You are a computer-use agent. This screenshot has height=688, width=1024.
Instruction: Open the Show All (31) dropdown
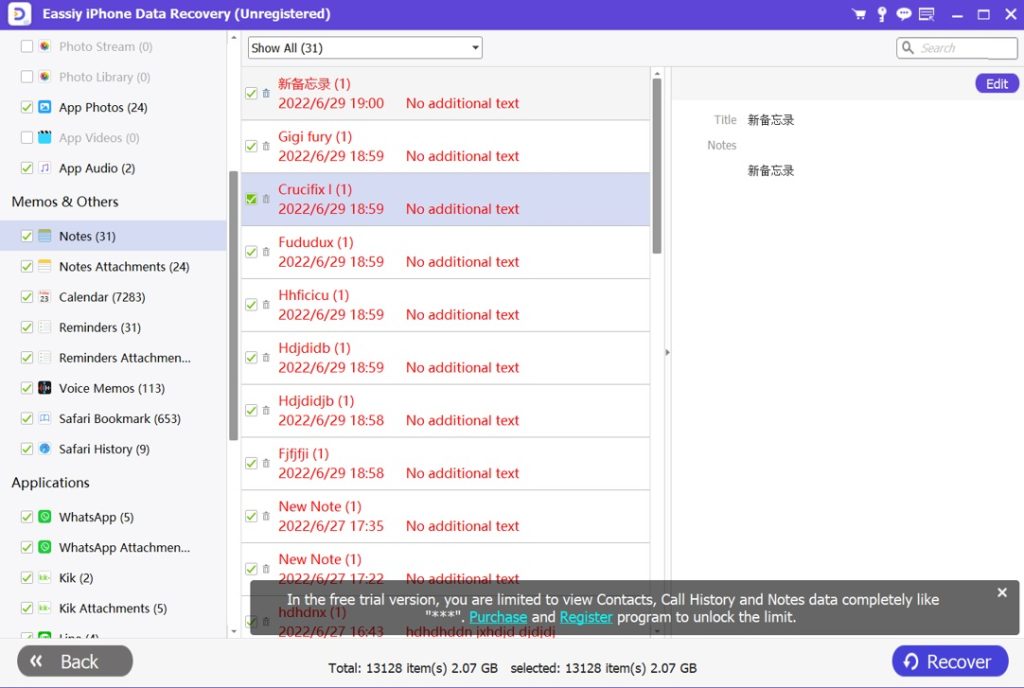[365, 48]
